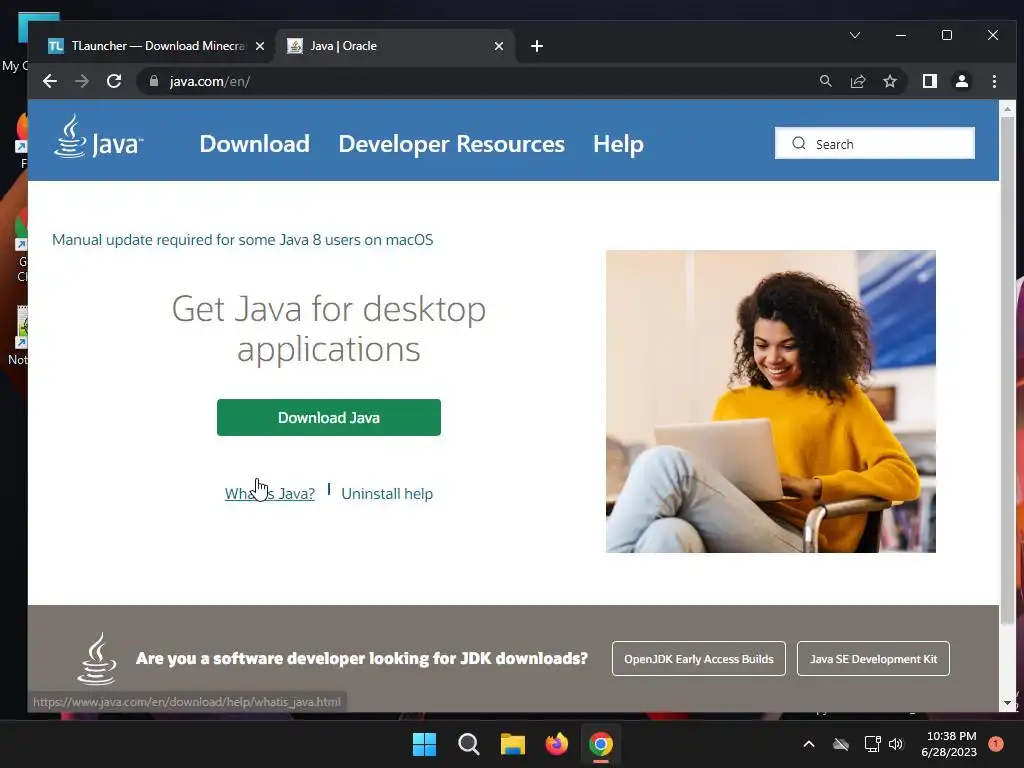The height and width of the screenshot is (768, 1024).
Task: Click the woman with laptop image
Action: pyautogui.click(x=771, y=401)
